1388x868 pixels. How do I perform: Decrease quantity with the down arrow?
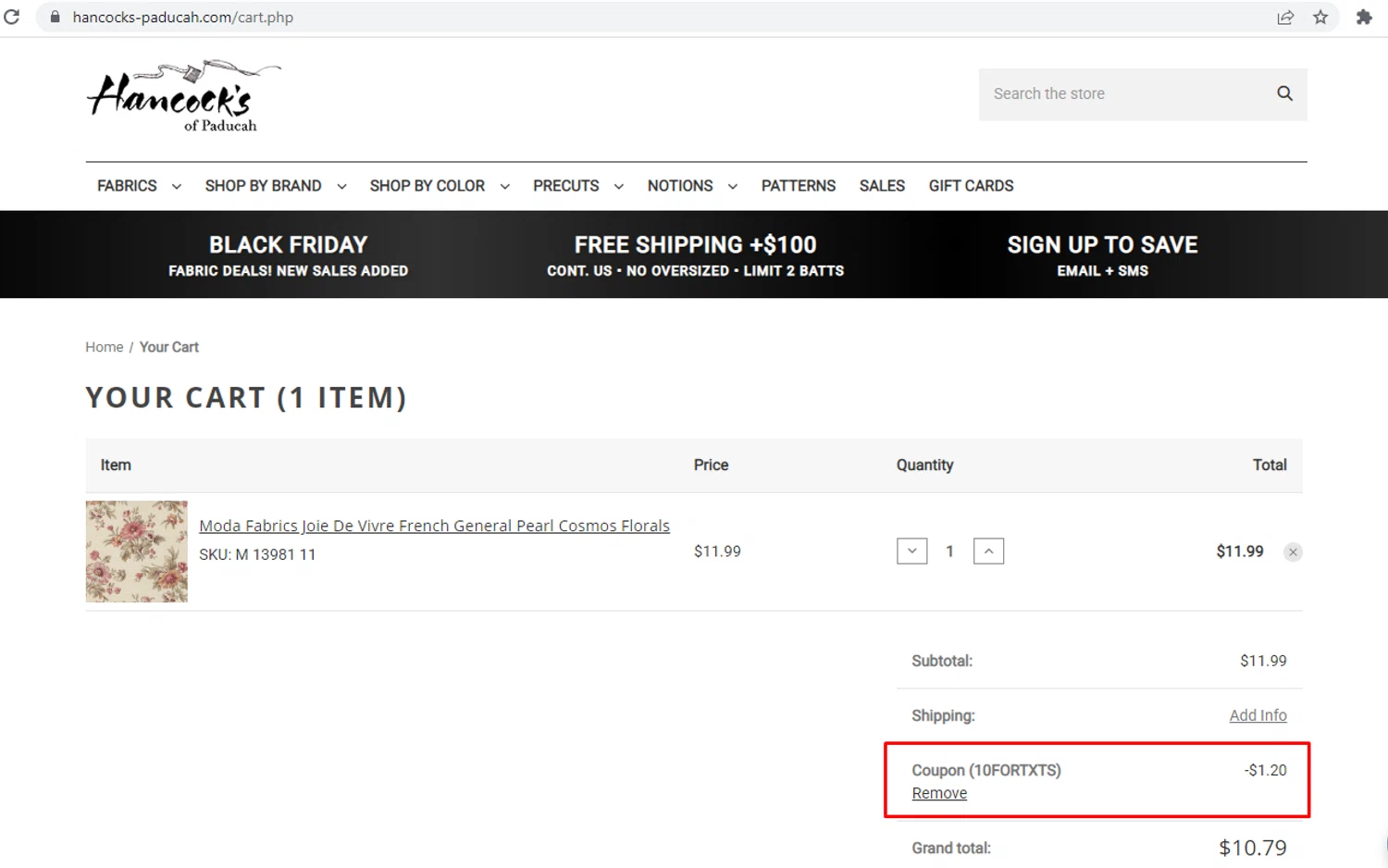coord(911,552)
